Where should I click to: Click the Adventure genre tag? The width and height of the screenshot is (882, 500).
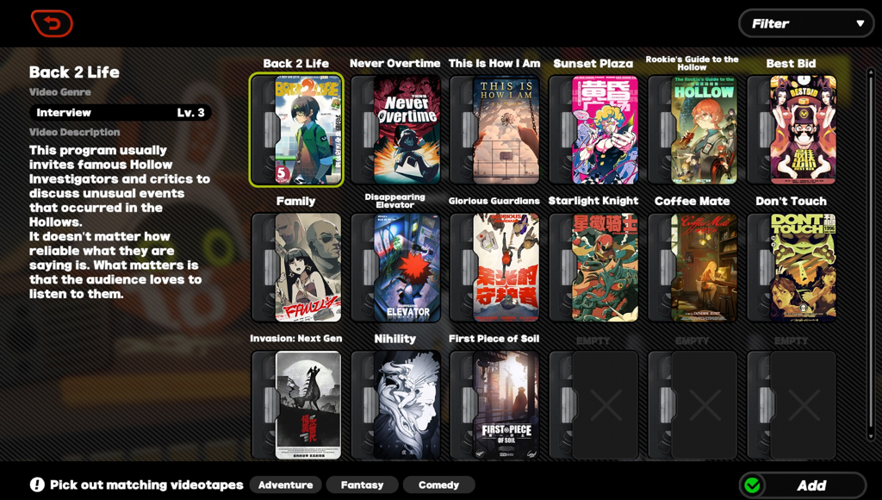[x=286, y=485]
